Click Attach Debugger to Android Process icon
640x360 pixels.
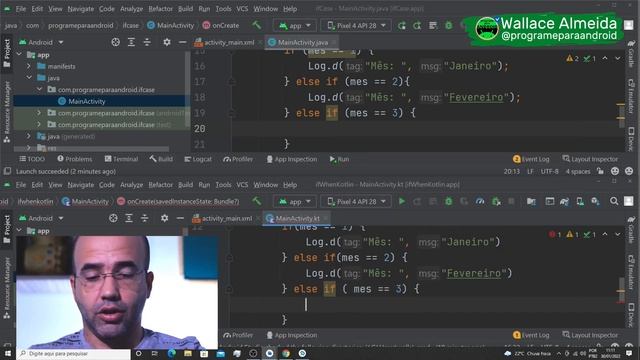pyautogui.click(x=496, y=201)
